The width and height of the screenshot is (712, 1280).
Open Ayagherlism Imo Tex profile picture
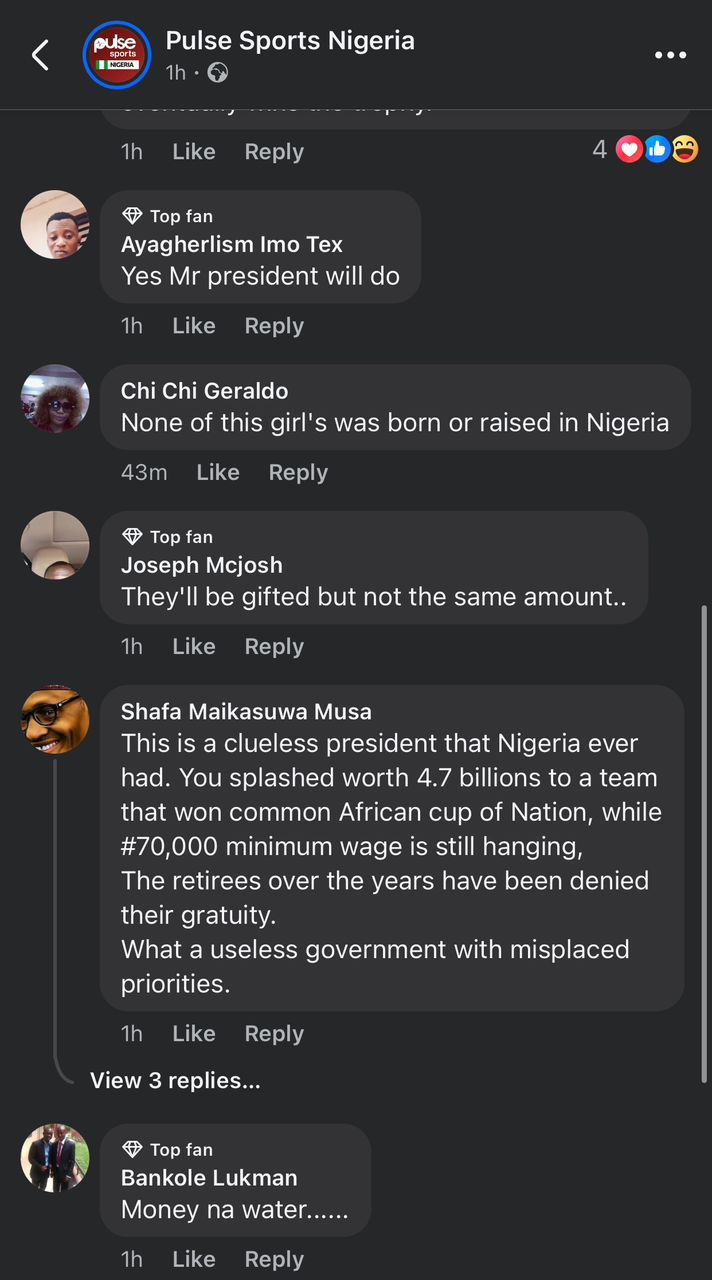[x=55, y=225]
